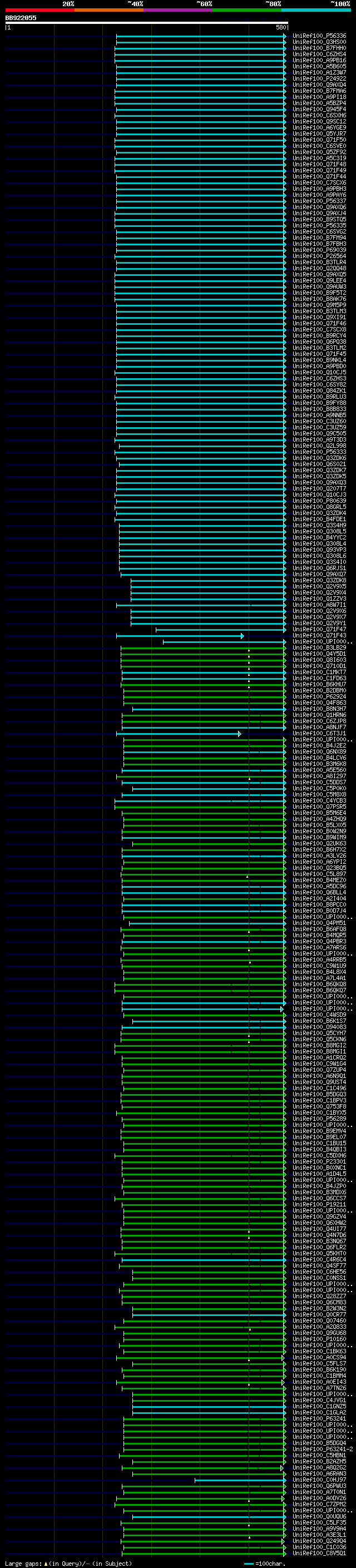Screen dimensions: 356x1568
Task: Select the UniRef100_A5C3I9 label
Action: (319, 159)
